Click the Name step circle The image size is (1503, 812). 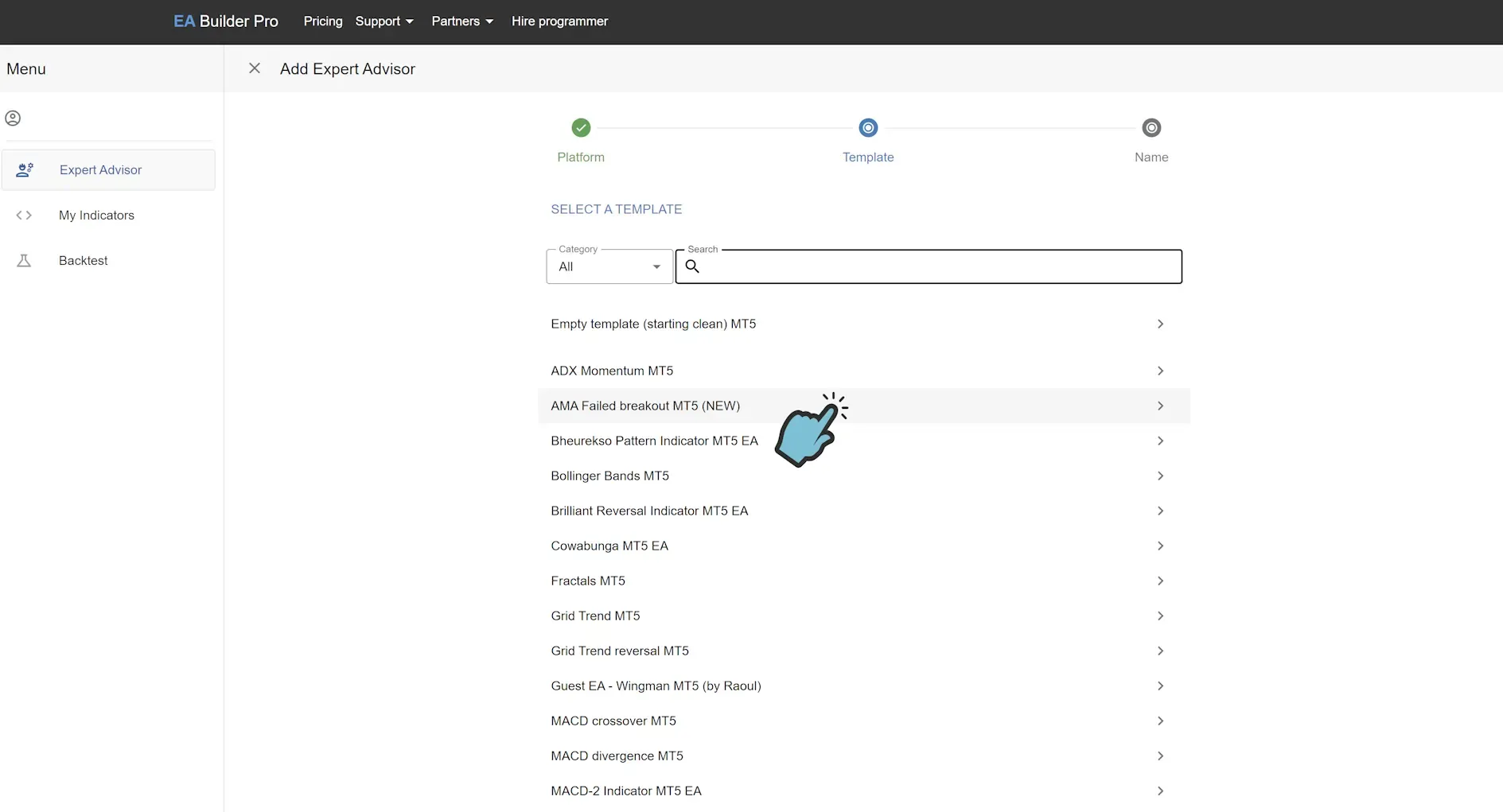pos(1151,128)
